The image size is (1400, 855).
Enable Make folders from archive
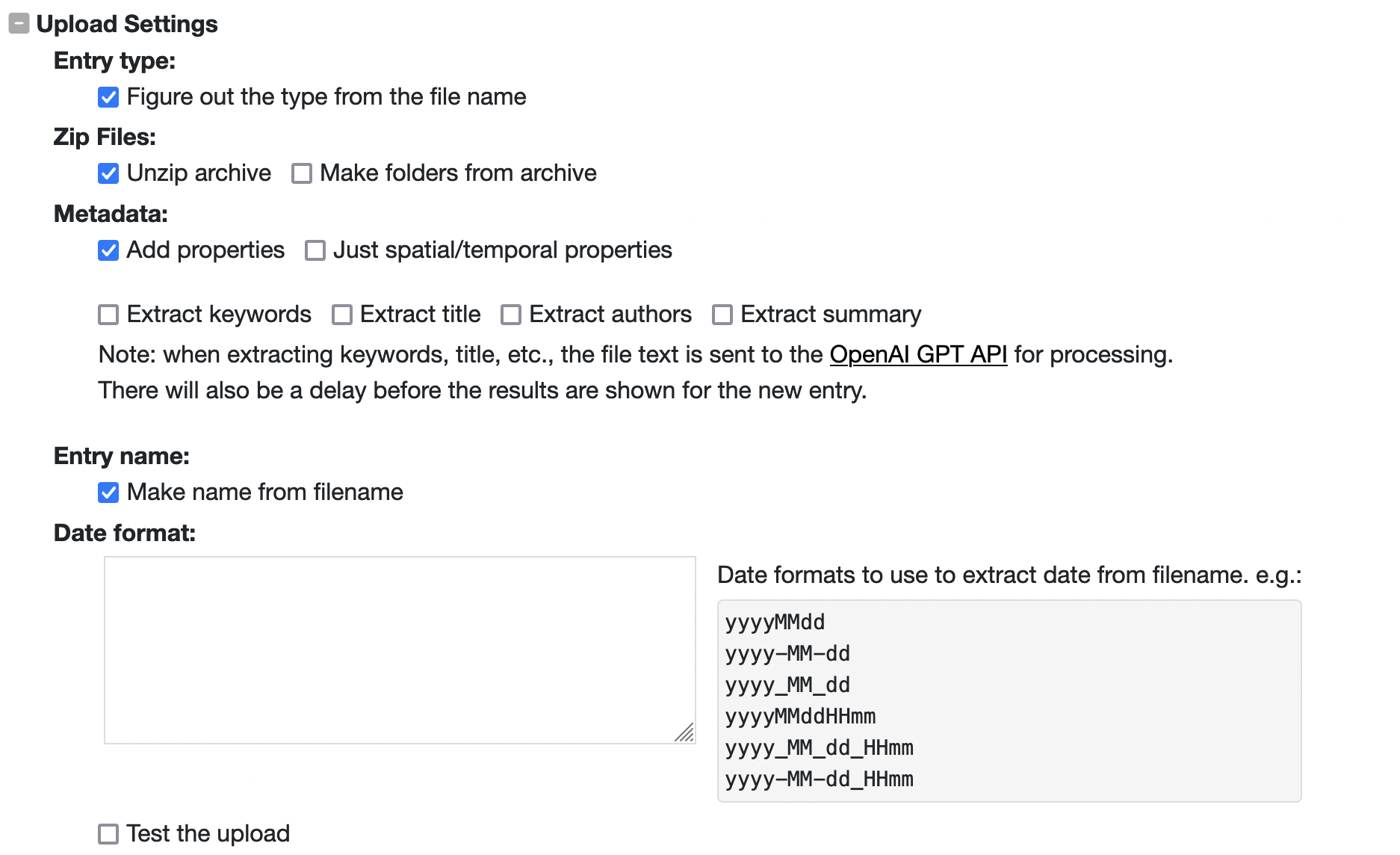coord(302,173)
